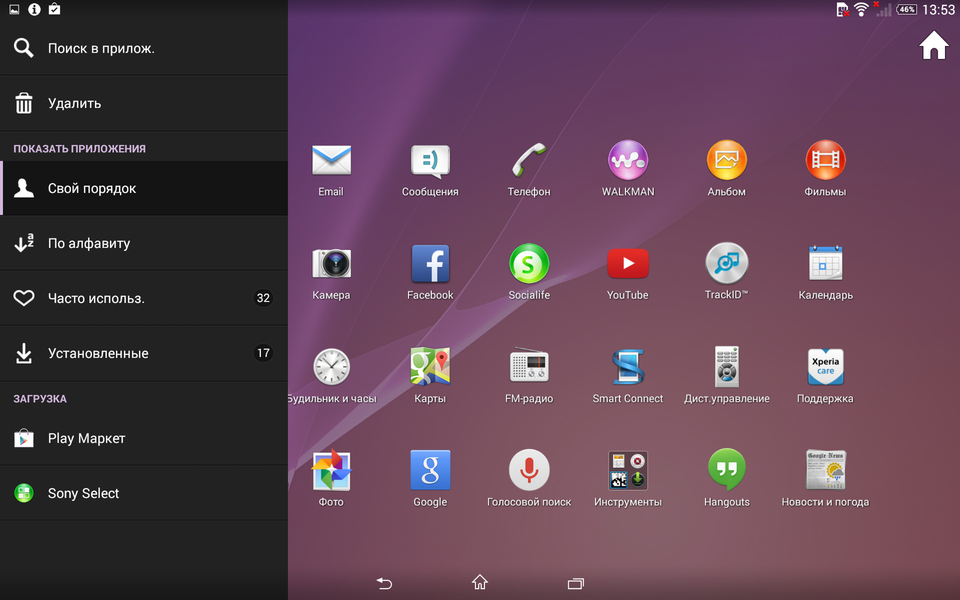Open Sony Select from the sidebar
Screen dimensions: 960x600
[x=144, y=493]
